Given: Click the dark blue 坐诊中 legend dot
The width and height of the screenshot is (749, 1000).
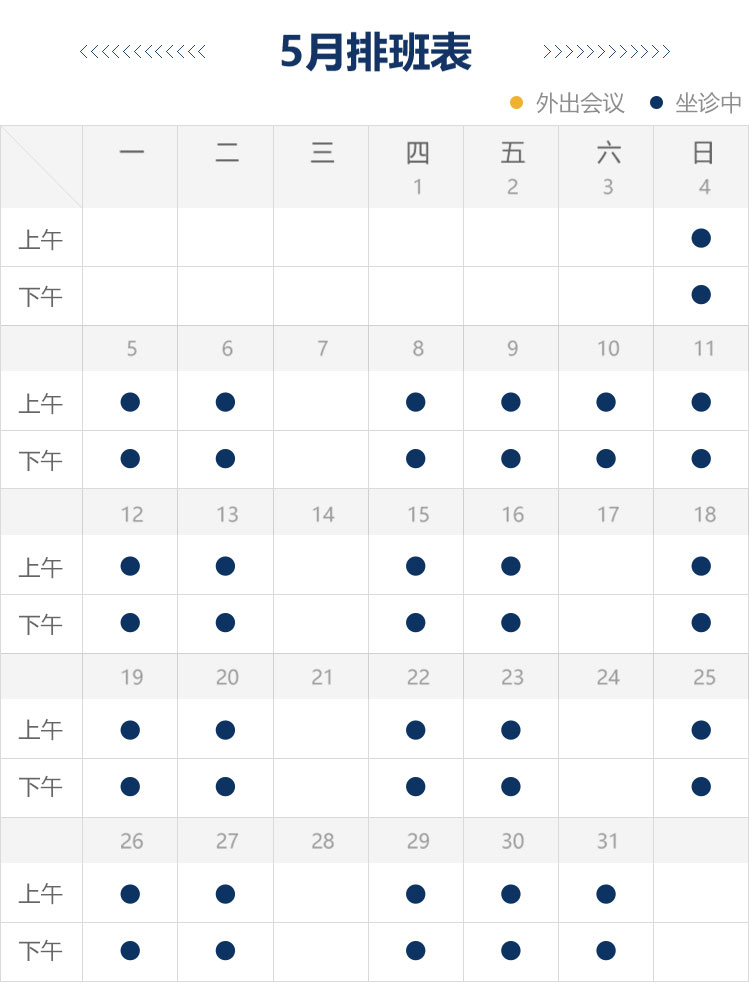Looking at the screenshot, I should [656, 102].
